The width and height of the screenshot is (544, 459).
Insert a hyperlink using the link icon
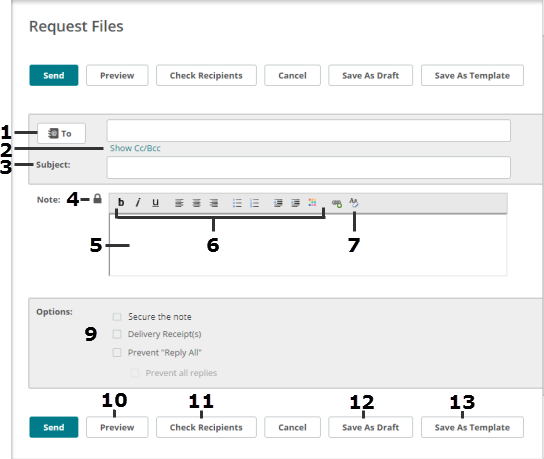tap(337, 203)
